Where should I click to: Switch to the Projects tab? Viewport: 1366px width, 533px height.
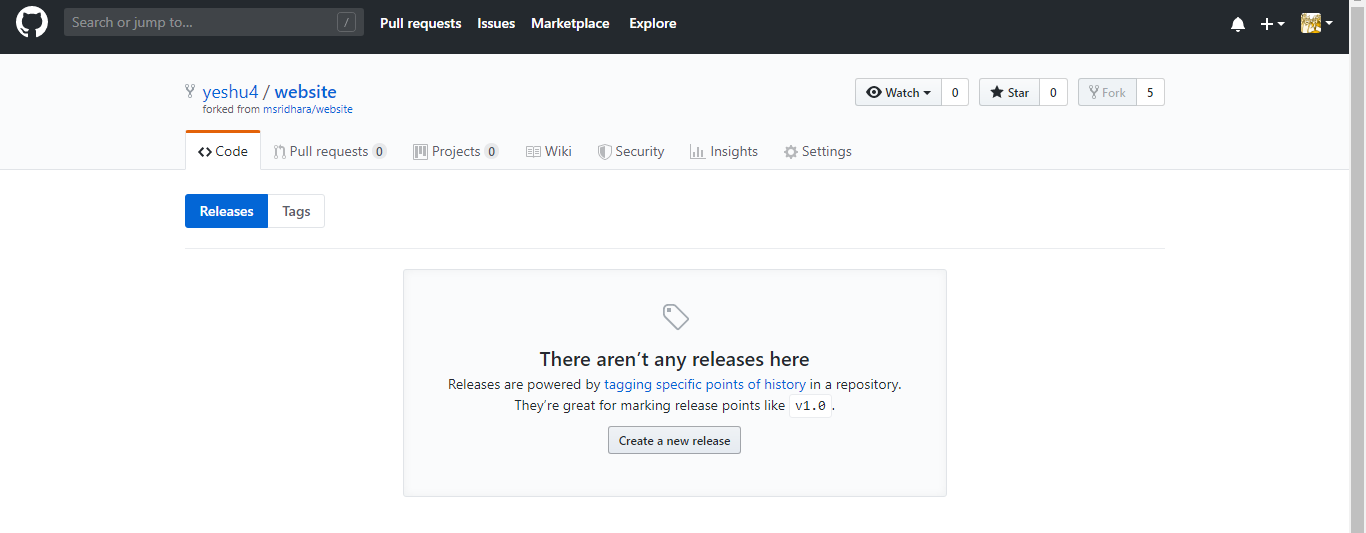pos(456,151)
